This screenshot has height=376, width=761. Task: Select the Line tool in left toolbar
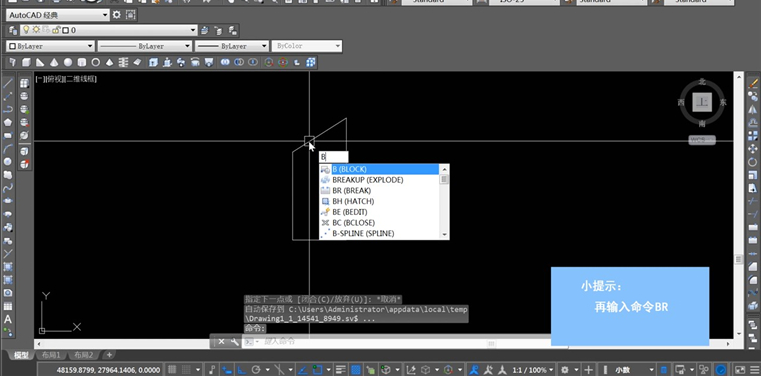[8, 83]
